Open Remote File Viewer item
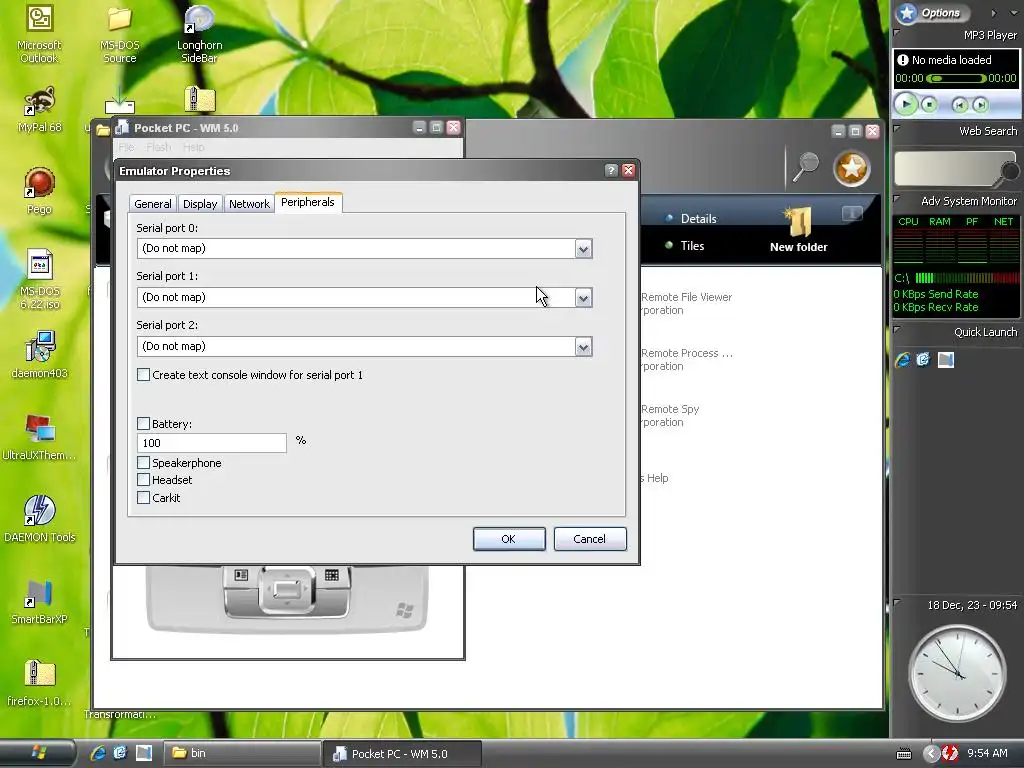Image resolution: width=1024 pixels, height=768 pixels. (x=686, y=303)
